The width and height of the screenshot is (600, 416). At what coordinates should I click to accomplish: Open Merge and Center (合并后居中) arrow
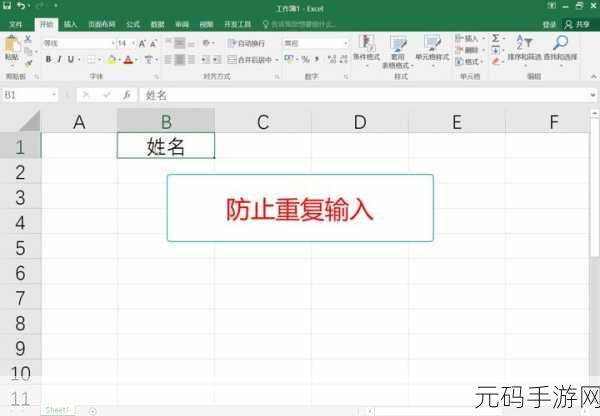pyautogui.click(x=277, y=60)
